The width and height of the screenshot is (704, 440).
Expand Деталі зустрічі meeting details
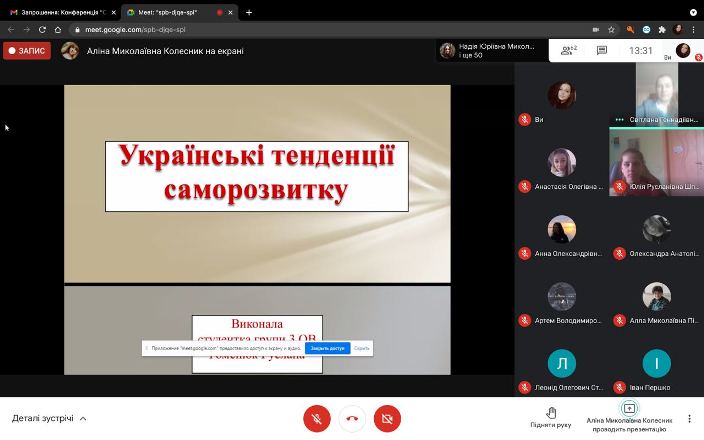click(49, 418)
